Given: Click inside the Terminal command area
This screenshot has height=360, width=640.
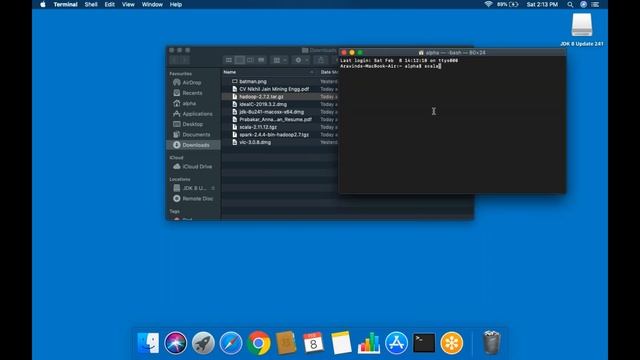Looking at the screenshot, I should coord(452,124).
